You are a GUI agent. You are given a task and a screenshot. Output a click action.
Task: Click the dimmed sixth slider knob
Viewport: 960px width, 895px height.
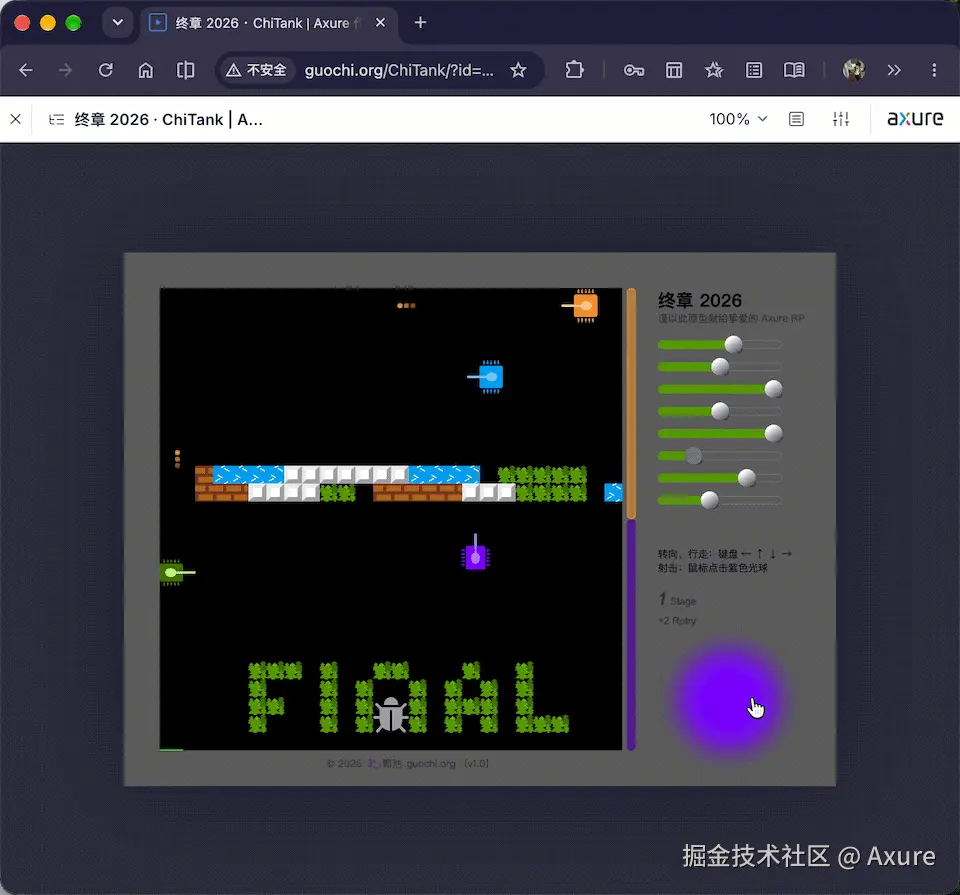(x=693, y=455)
